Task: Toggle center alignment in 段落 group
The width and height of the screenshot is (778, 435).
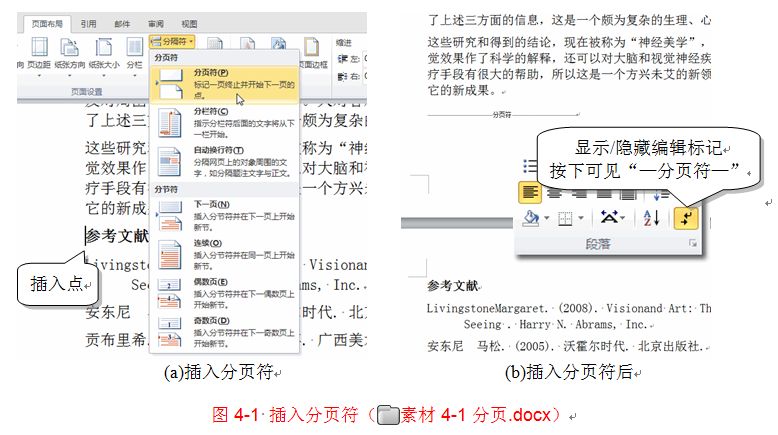Action: click(554, 193)
